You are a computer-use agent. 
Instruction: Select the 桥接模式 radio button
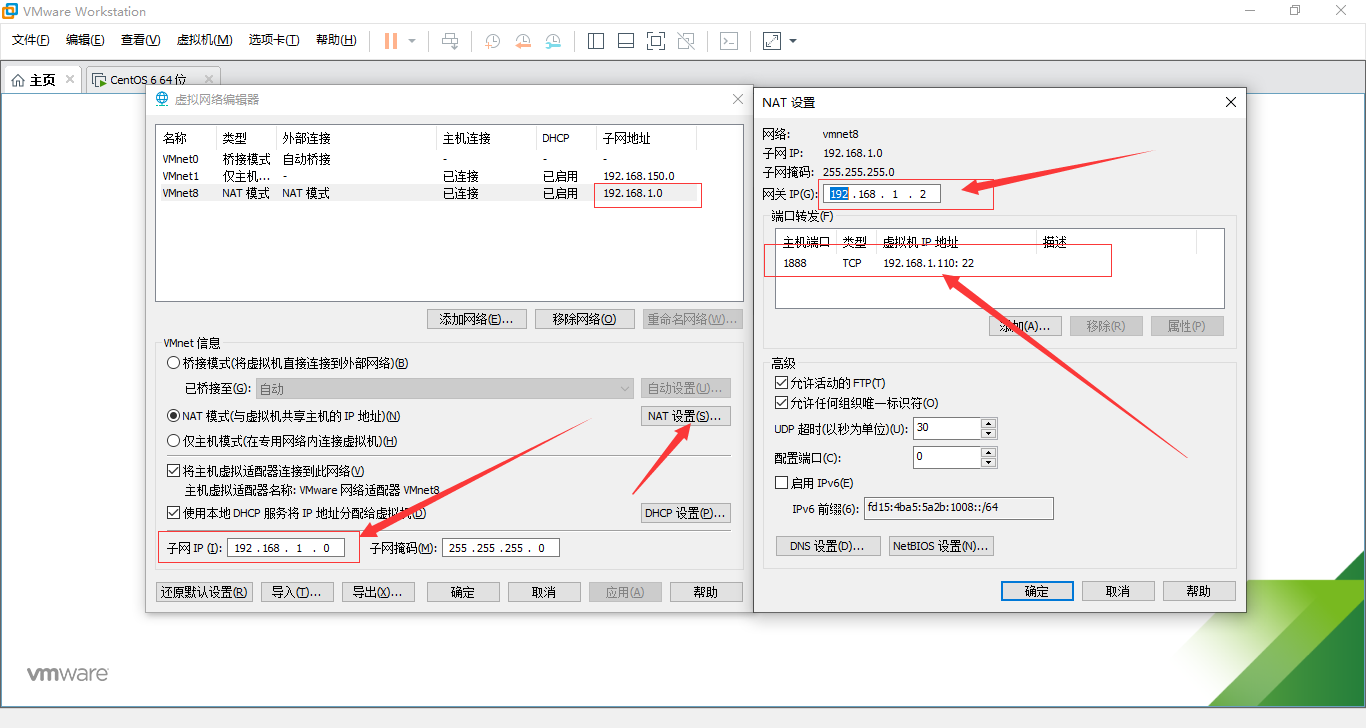click(x=174, y=363)
